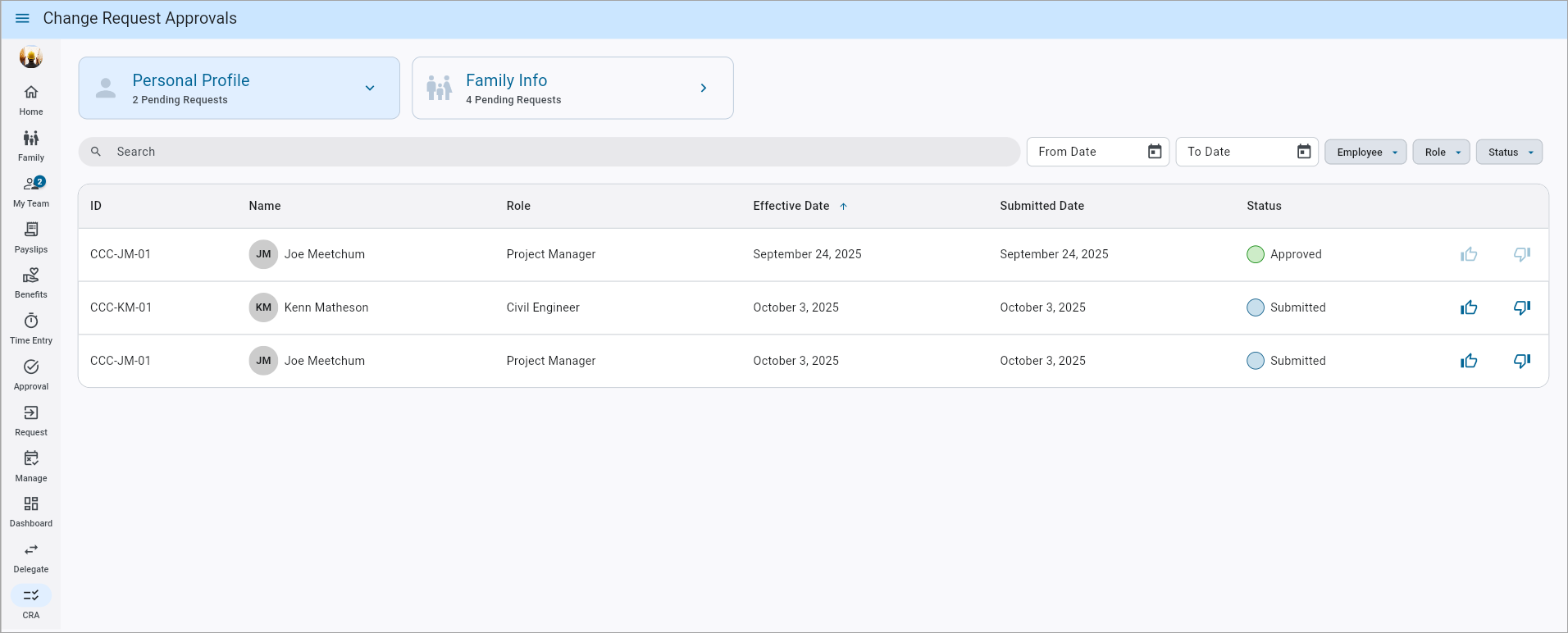Navigate to My Team in sidebar
The width and height of the screenshot is (1568, 633).
point(31,191)
